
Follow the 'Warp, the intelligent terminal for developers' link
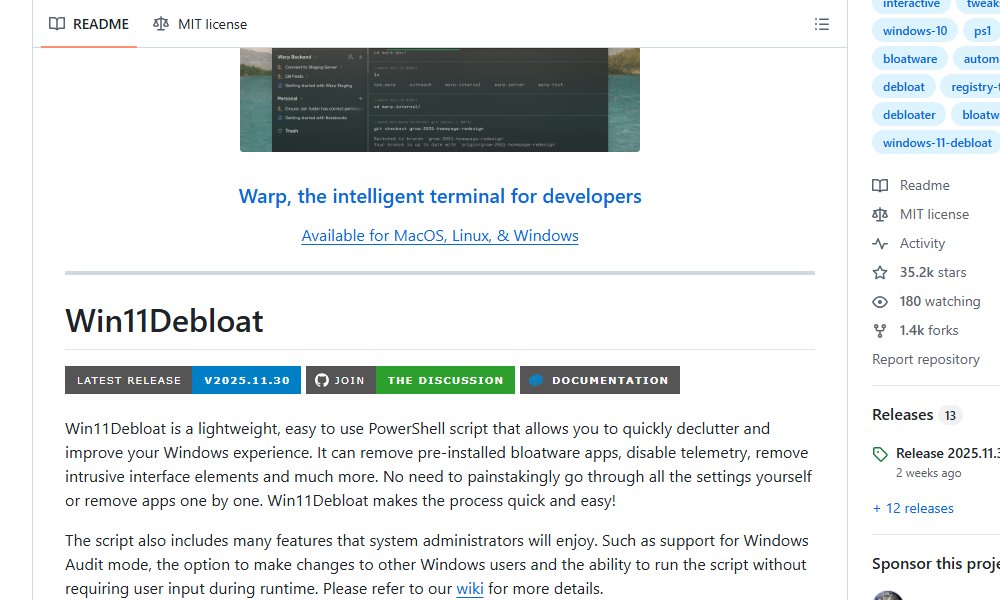(440, 196)
